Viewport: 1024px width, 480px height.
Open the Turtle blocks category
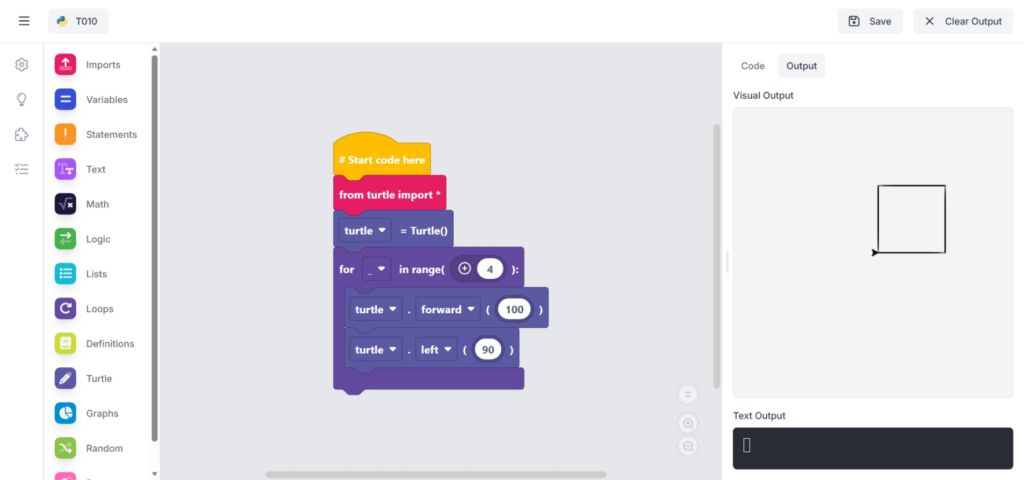[98, 379]
